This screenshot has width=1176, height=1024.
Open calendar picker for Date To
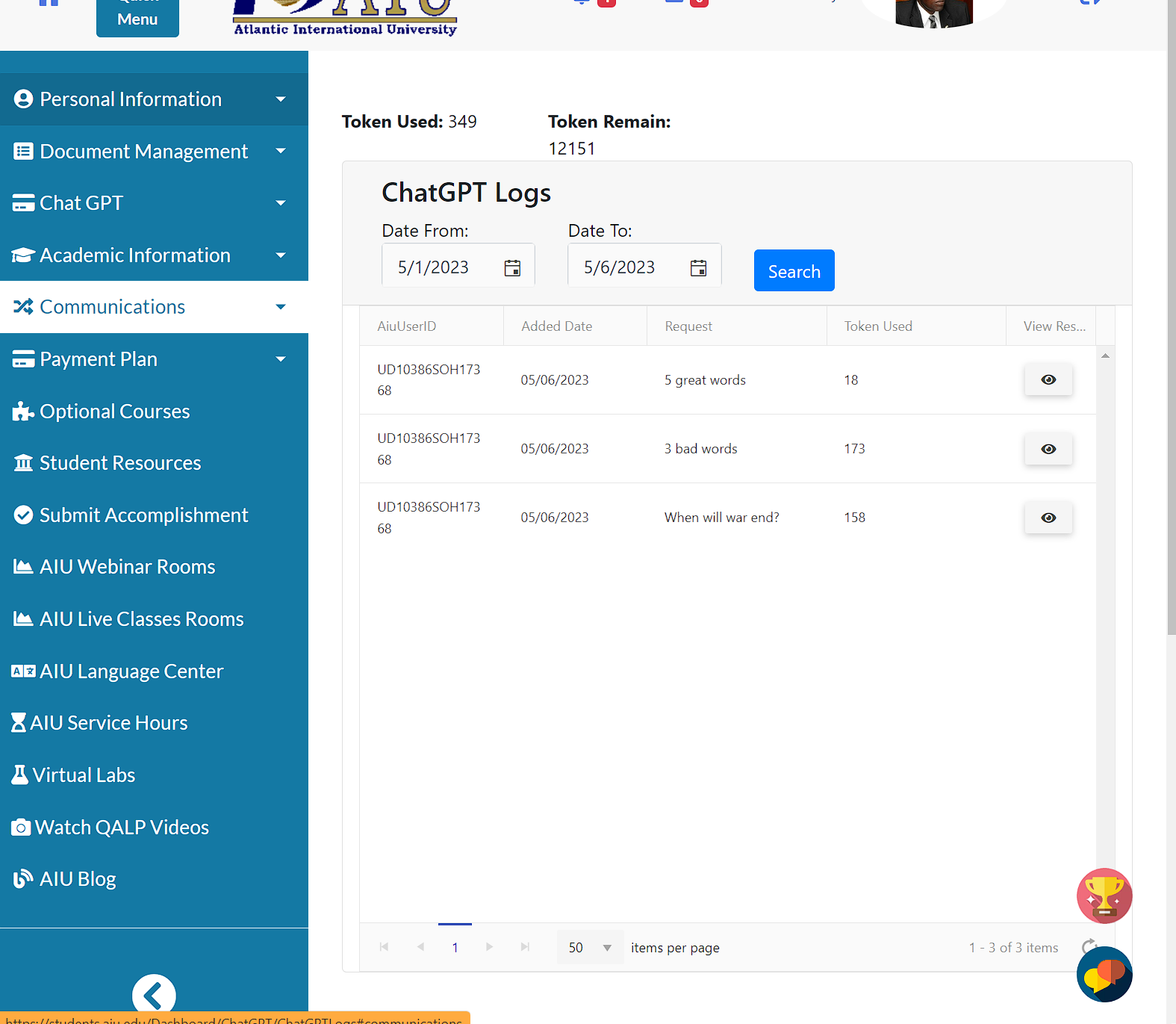[x=698, y=268]
